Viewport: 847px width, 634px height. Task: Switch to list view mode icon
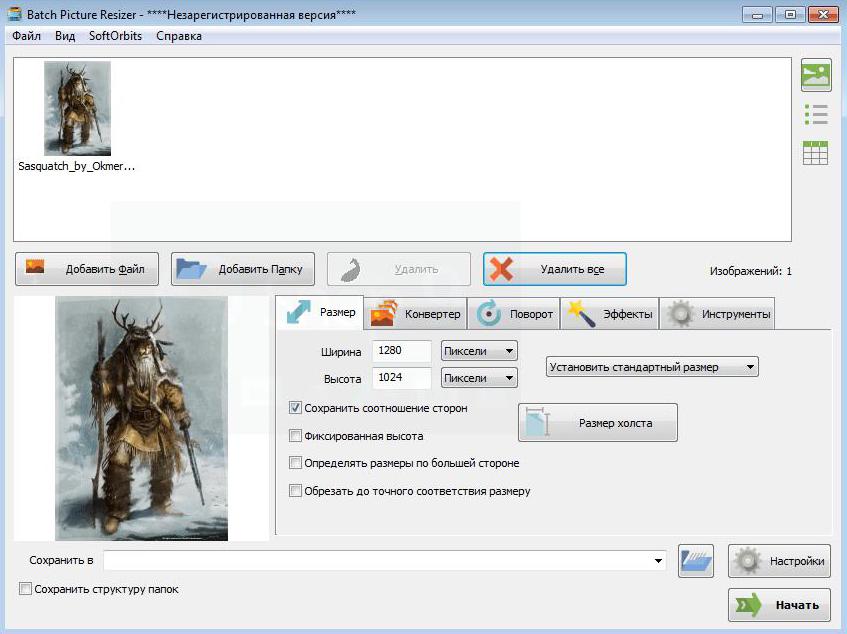coord(816,114)
